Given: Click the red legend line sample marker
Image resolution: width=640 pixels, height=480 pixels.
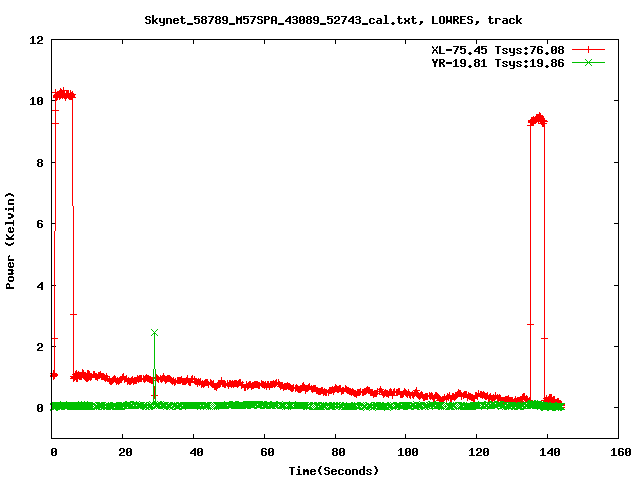Looking at the screenshot, I should point(588,50).
